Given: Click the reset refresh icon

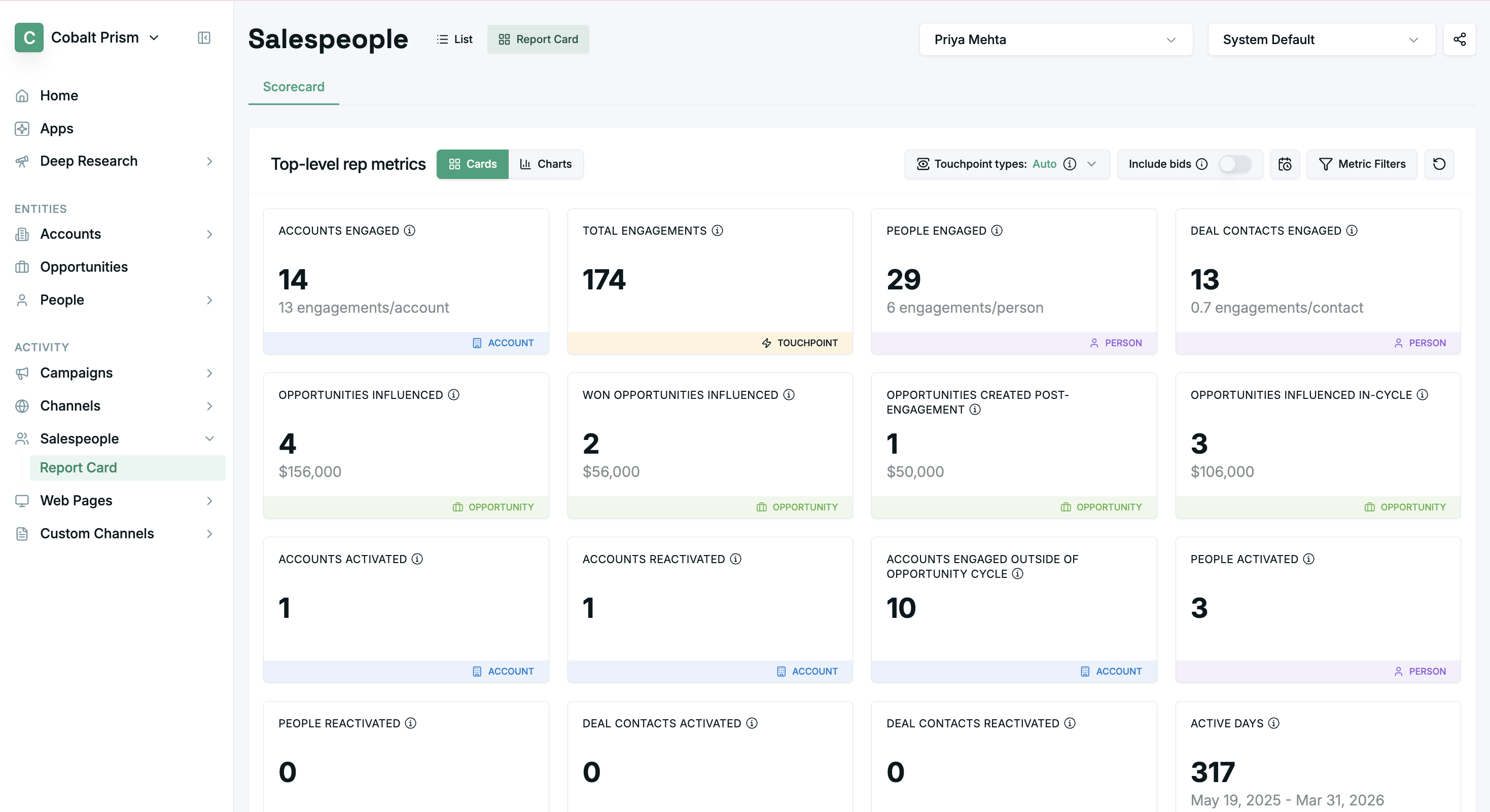Looking at the screenshot, I should click(1439, 164).
